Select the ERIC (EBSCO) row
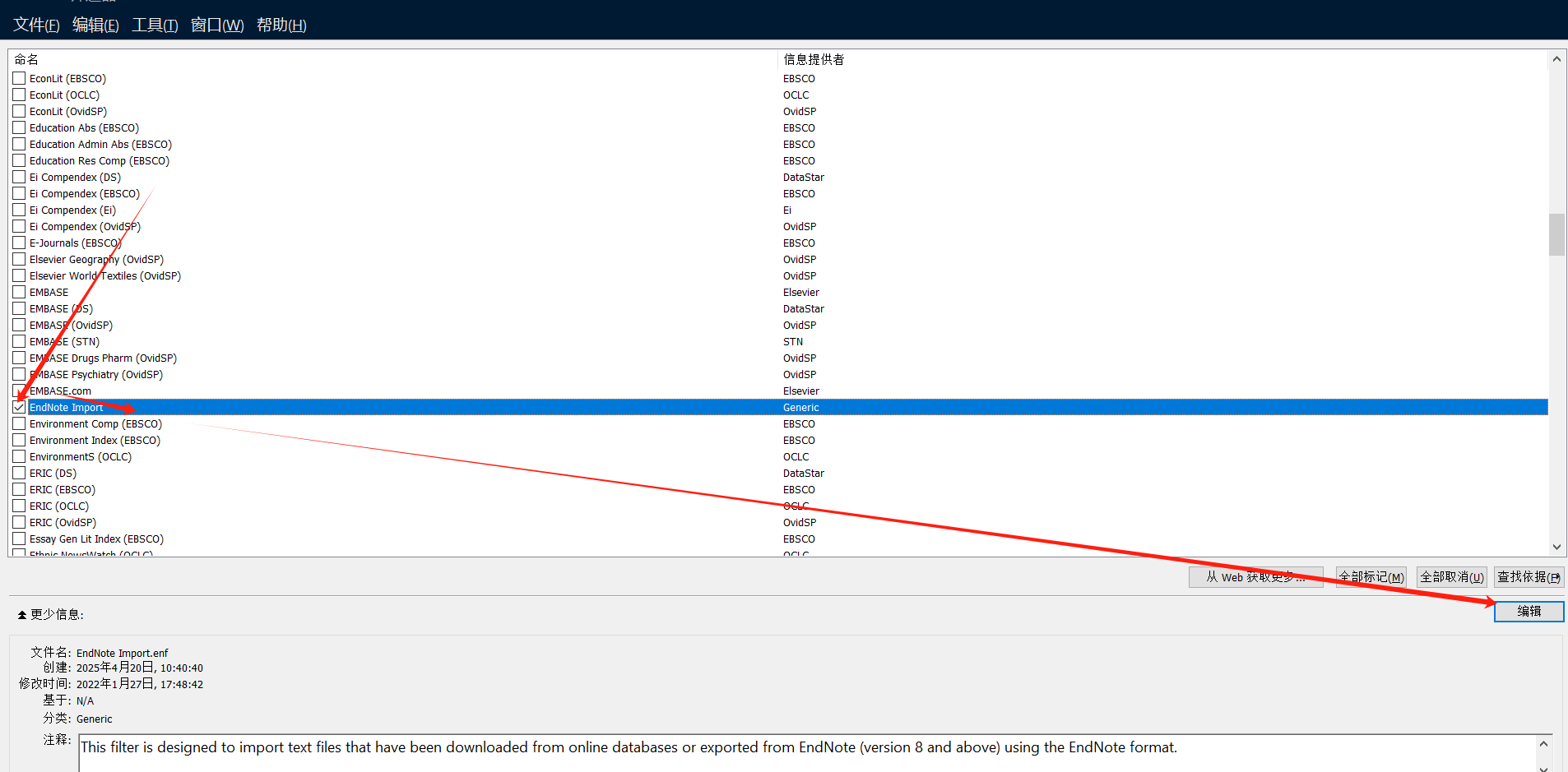The image size is (1568, 772). click(779, 489)
